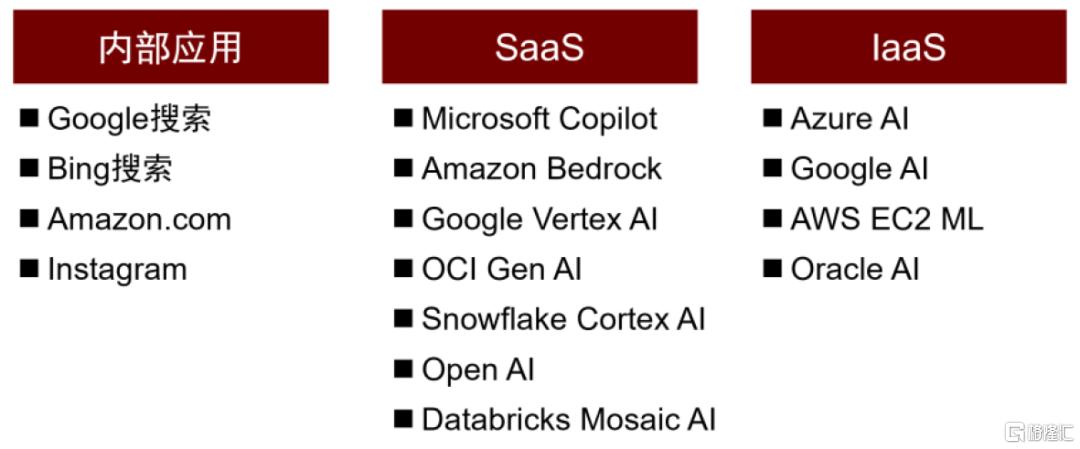
Task: Click Oracle AI list item
Action: [x=854, y=269]
